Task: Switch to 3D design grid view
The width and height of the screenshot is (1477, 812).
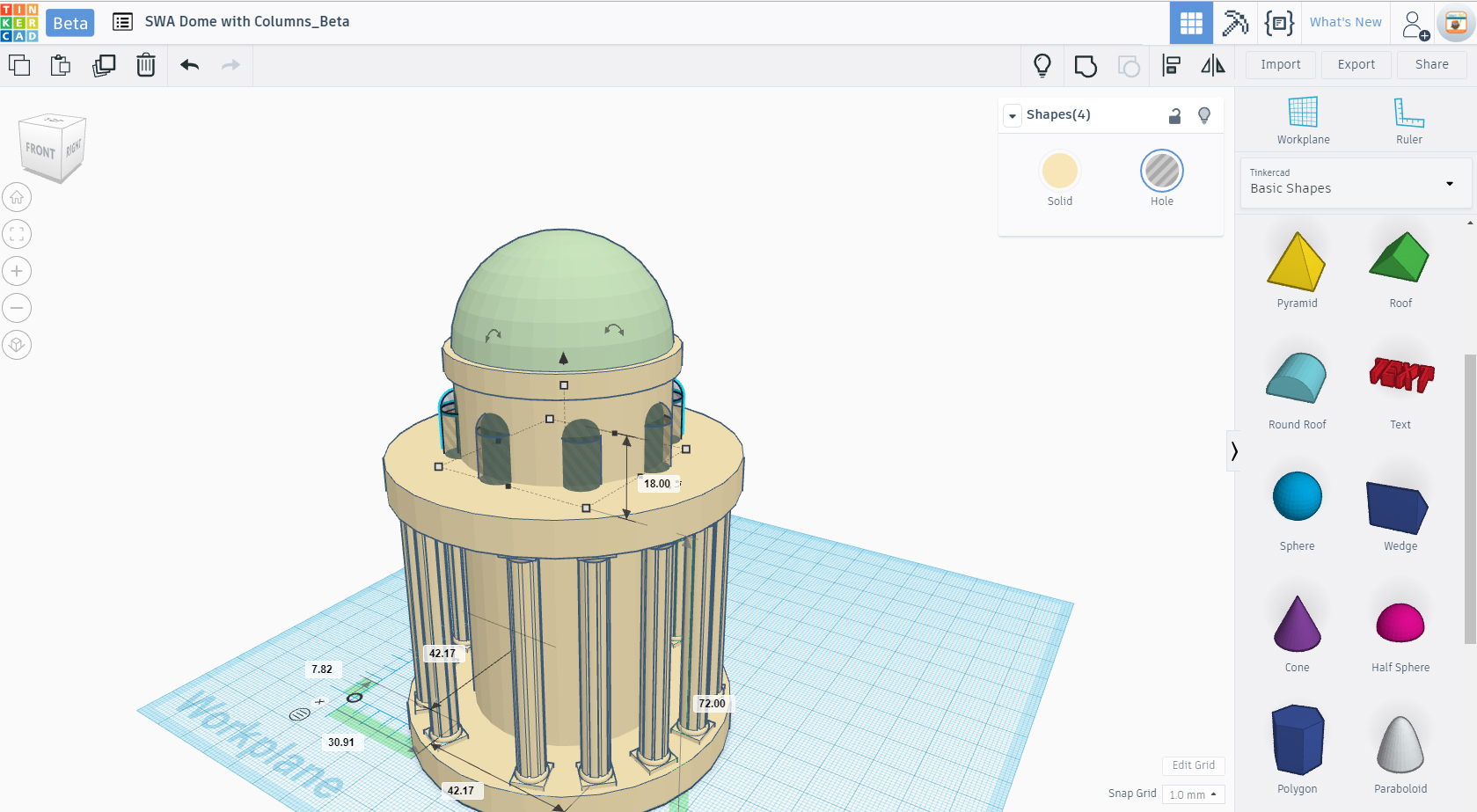Action: click(1191, 23)
